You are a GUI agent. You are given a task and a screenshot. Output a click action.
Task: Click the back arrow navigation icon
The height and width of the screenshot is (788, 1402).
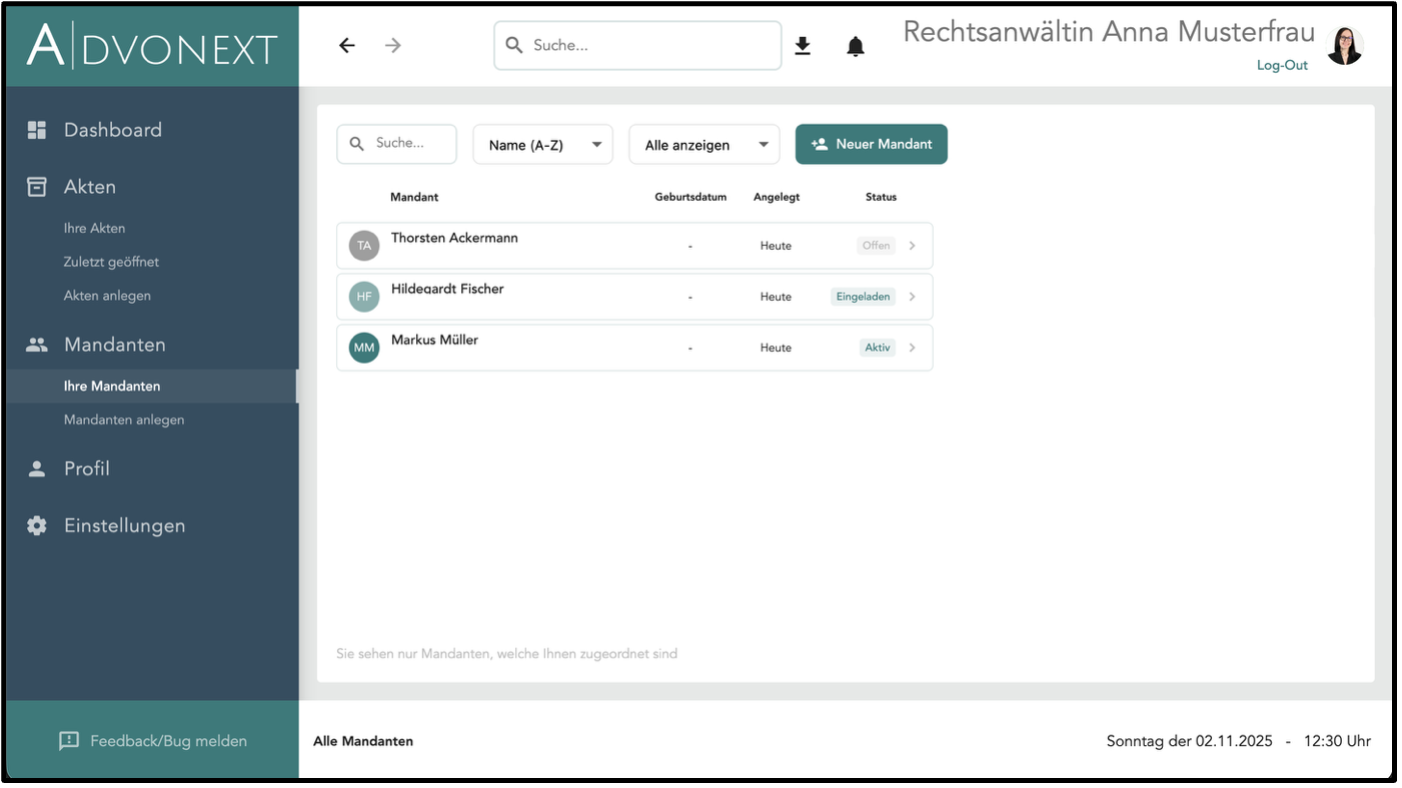click(x=347, y=46)
